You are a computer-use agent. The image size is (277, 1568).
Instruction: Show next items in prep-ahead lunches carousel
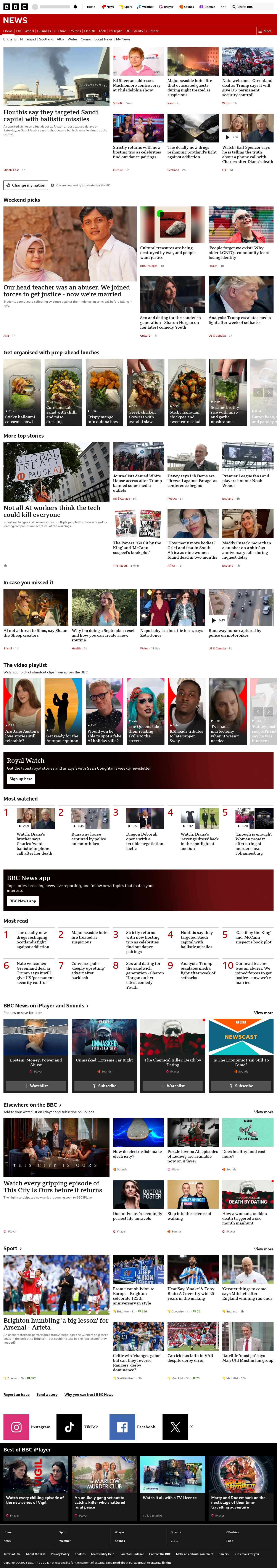pyautogui.click(x=269, y=393)
